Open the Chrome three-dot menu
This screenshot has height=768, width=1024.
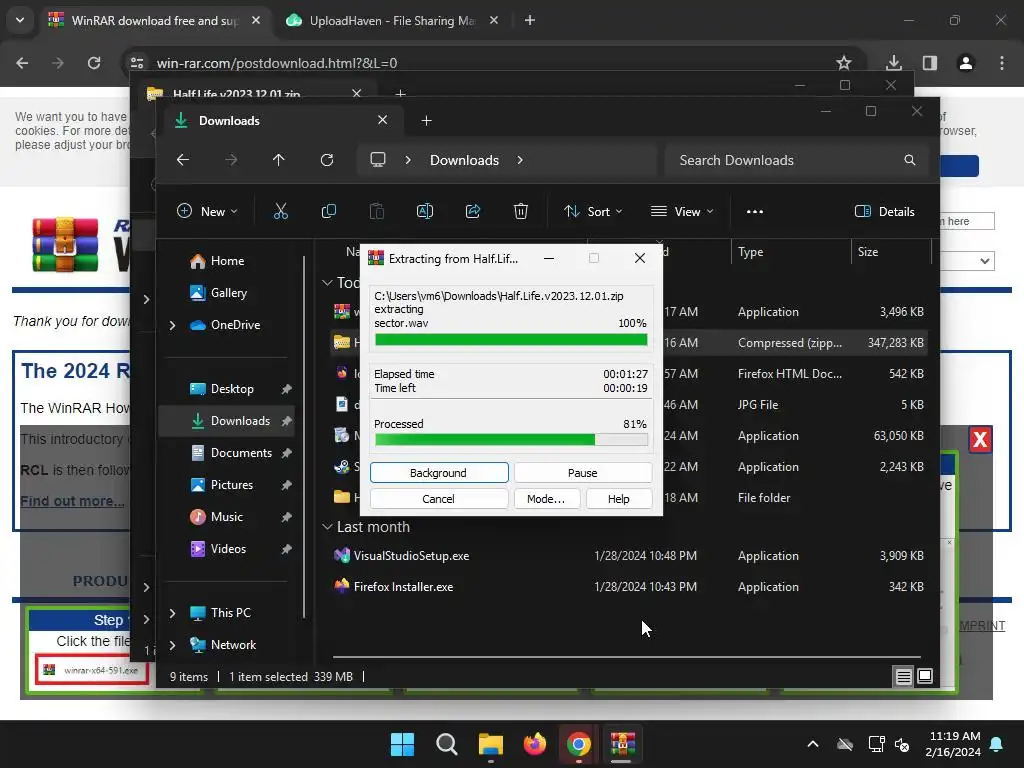tap(1002, 63)
